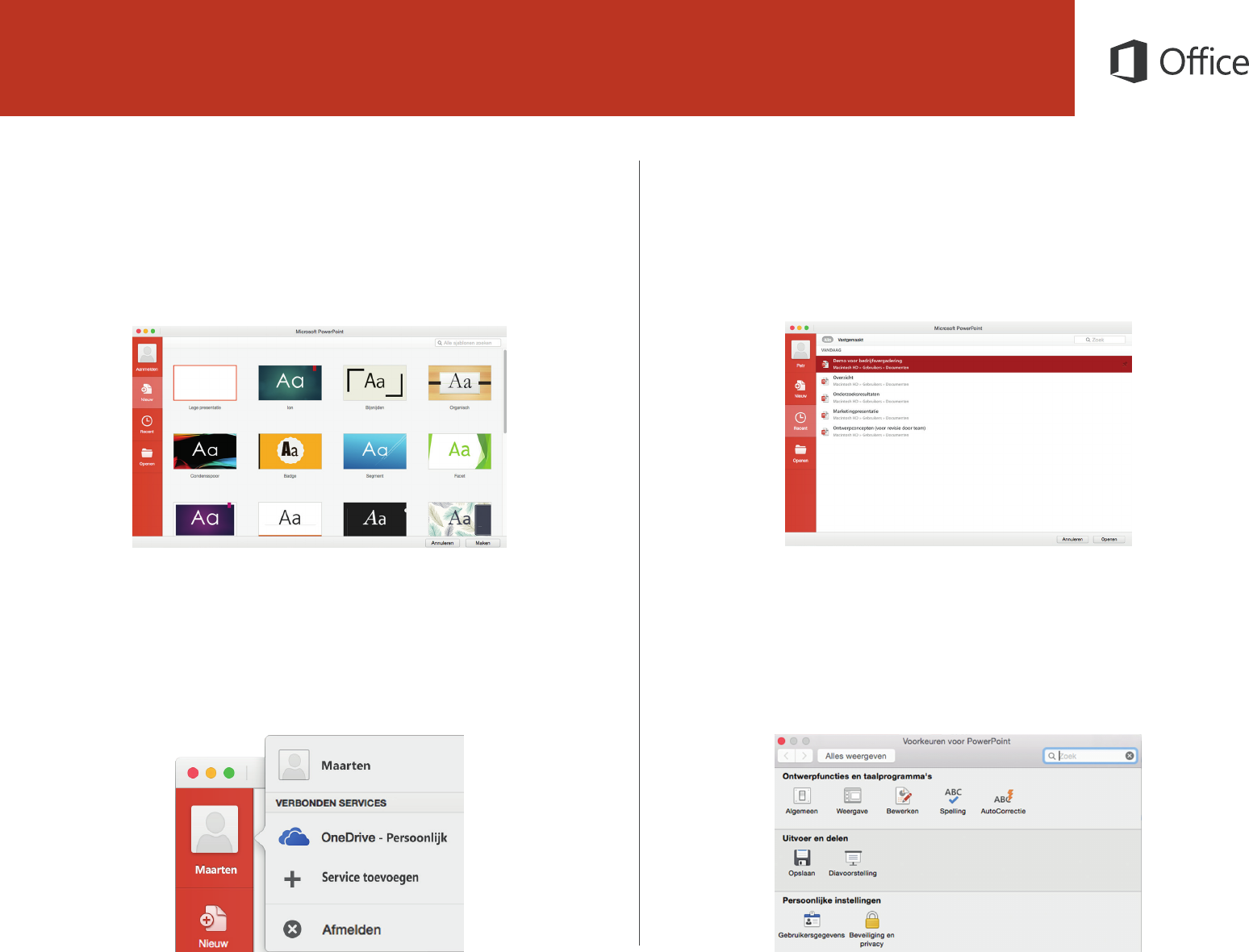
Task: Click the Office logo in the header
Action: pyautogui.click(x=1179, y=61)
